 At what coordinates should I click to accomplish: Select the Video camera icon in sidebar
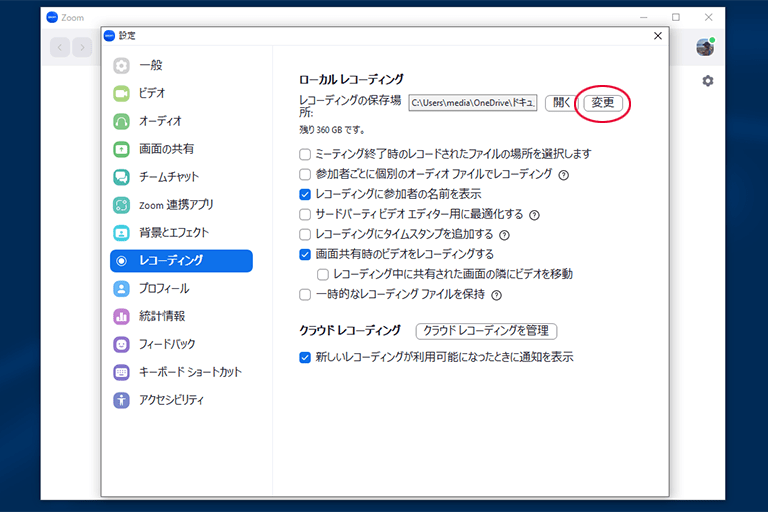point(122,93)
